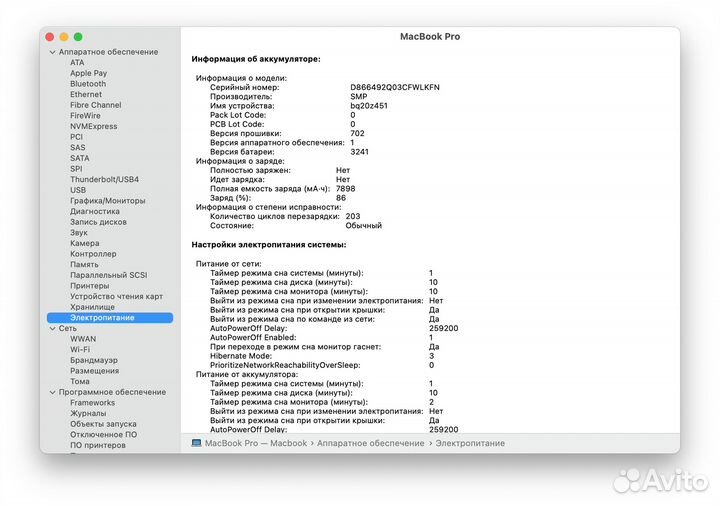Open Frameworks under Программное обеспечение
The image size is (720, 506).
(x=92, y=403)
